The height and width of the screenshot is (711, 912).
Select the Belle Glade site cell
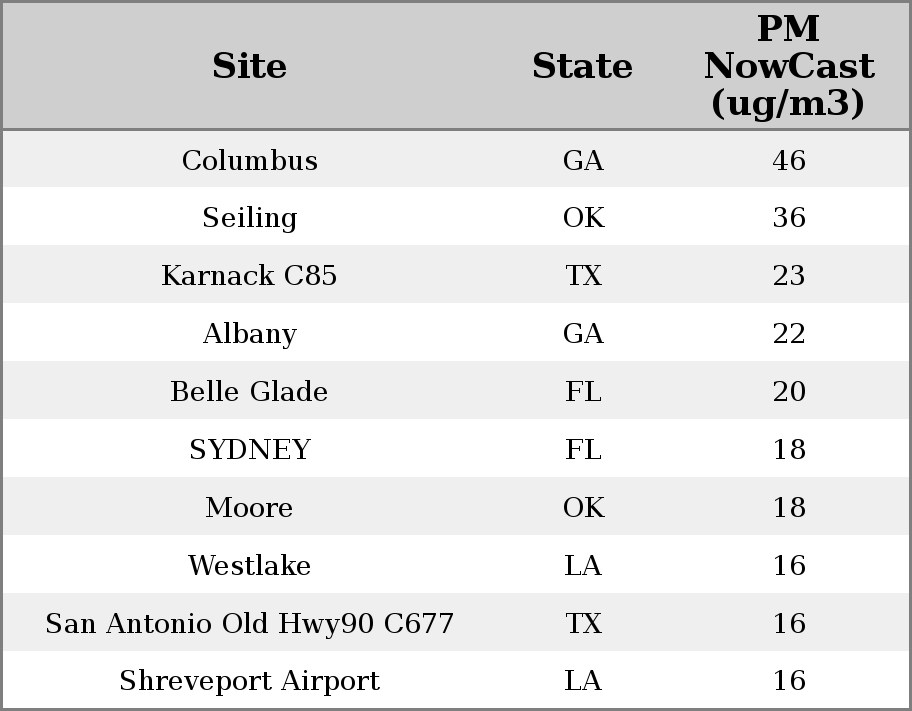click(249, 391)
